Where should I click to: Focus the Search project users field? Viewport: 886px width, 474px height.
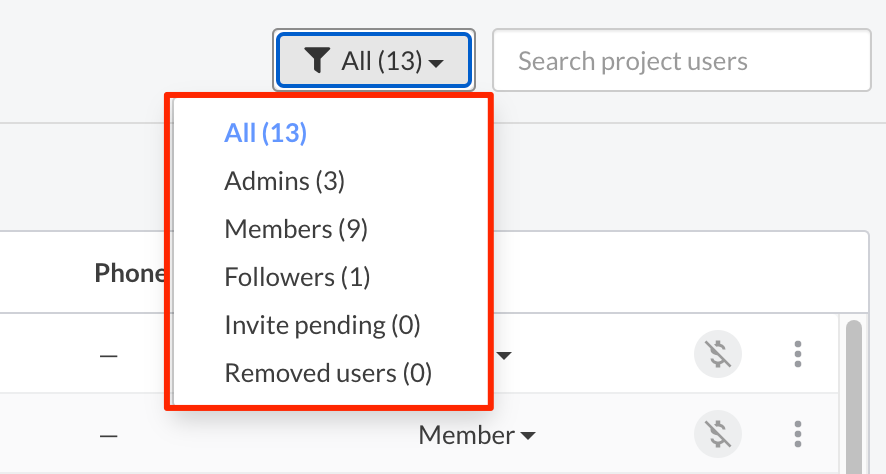click(681, 61)
